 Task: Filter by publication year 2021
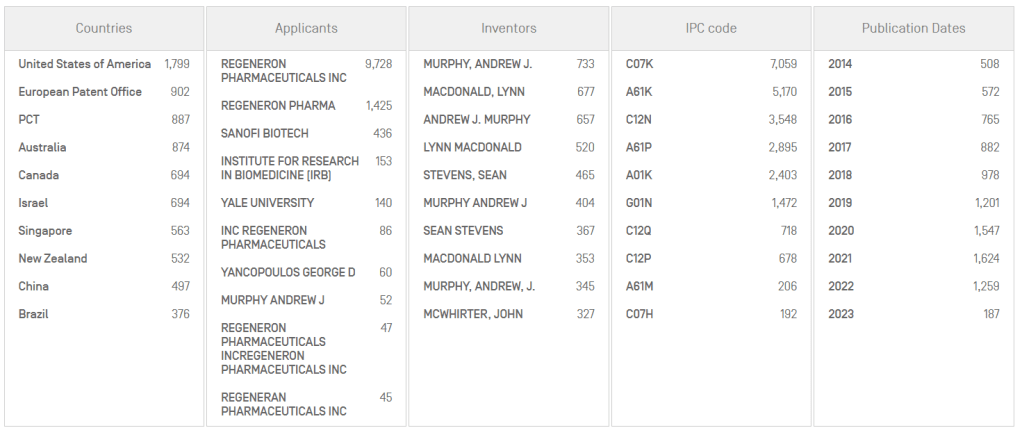(x=840, y=258)
